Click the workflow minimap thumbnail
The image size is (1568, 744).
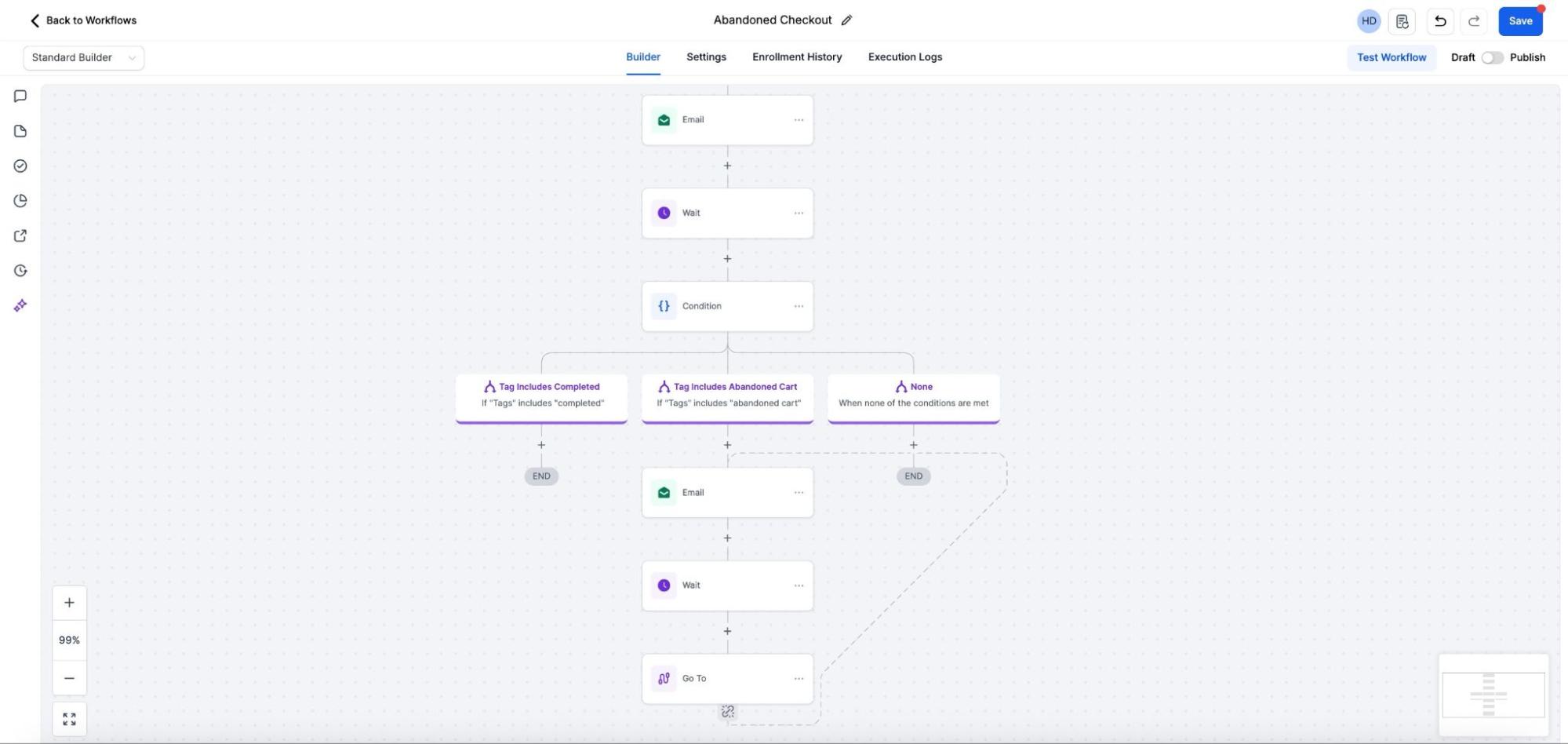tap(1493, 695)
